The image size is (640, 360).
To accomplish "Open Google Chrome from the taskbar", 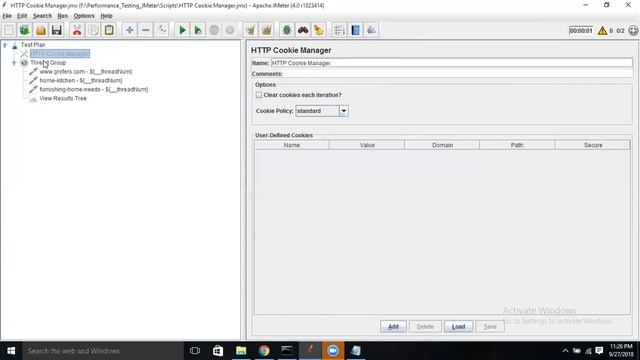I will (x=264, y=351).
